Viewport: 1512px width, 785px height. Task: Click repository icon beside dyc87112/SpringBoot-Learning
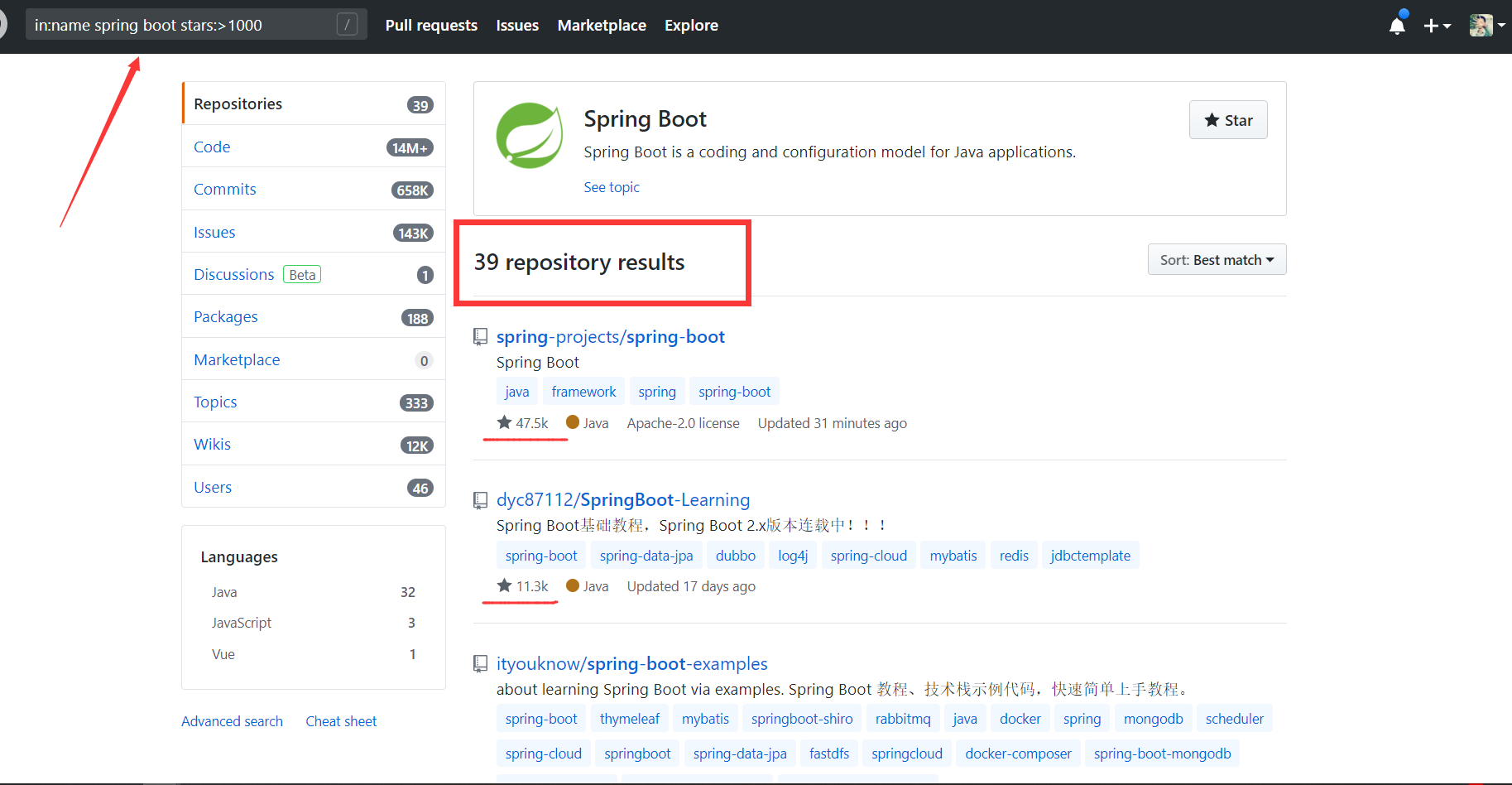480,500
